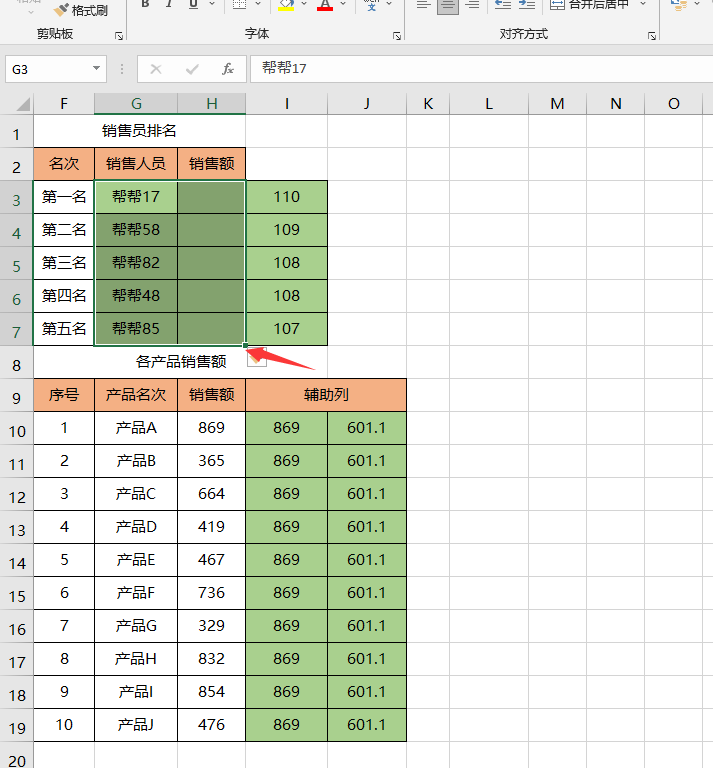Click the enter checkmark in formula bar
Viewport: 713px width, 768px height.
(x=192, y=69)
